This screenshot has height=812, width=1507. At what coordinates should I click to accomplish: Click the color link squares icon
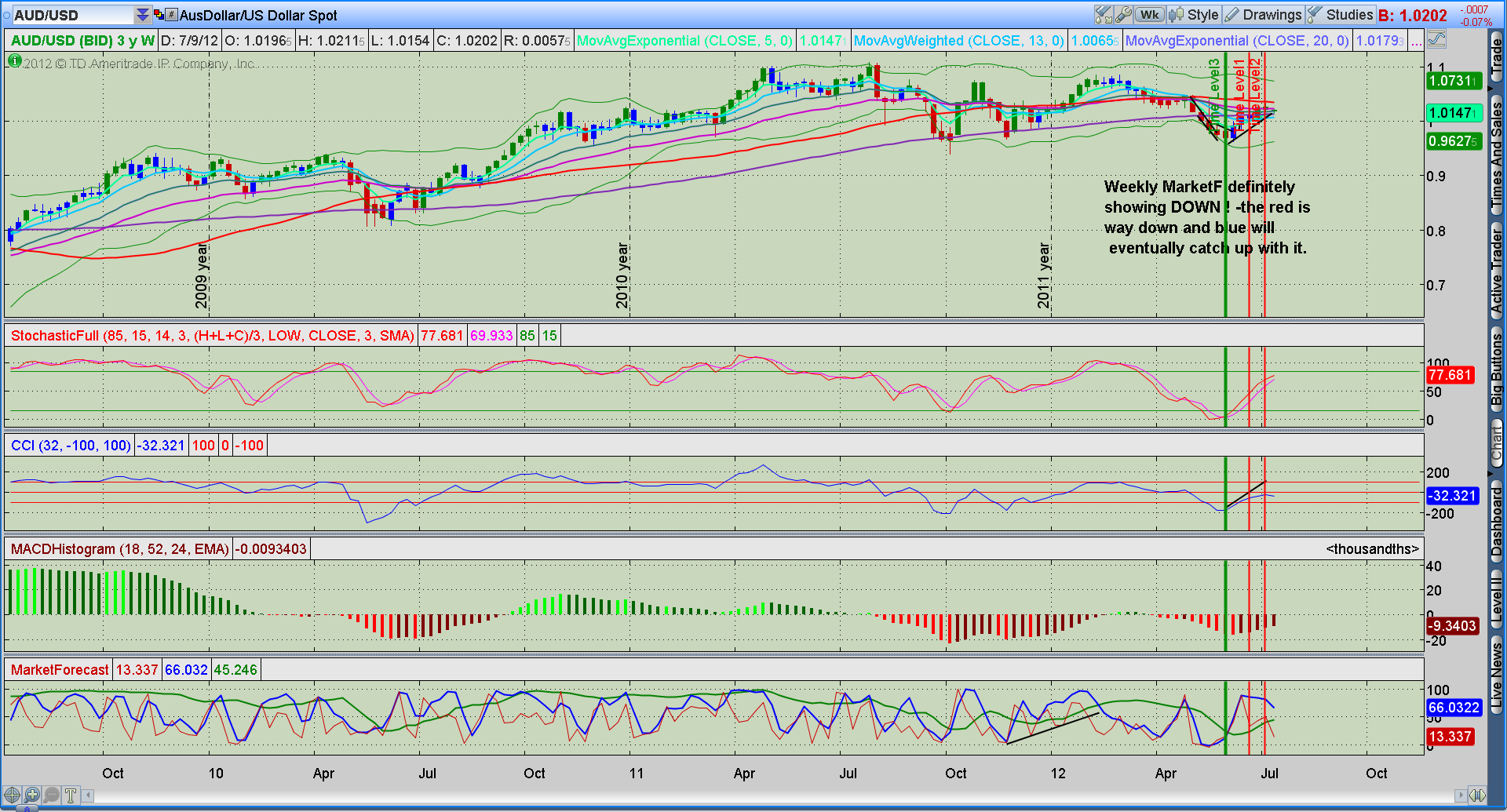[x=159, y=15]
